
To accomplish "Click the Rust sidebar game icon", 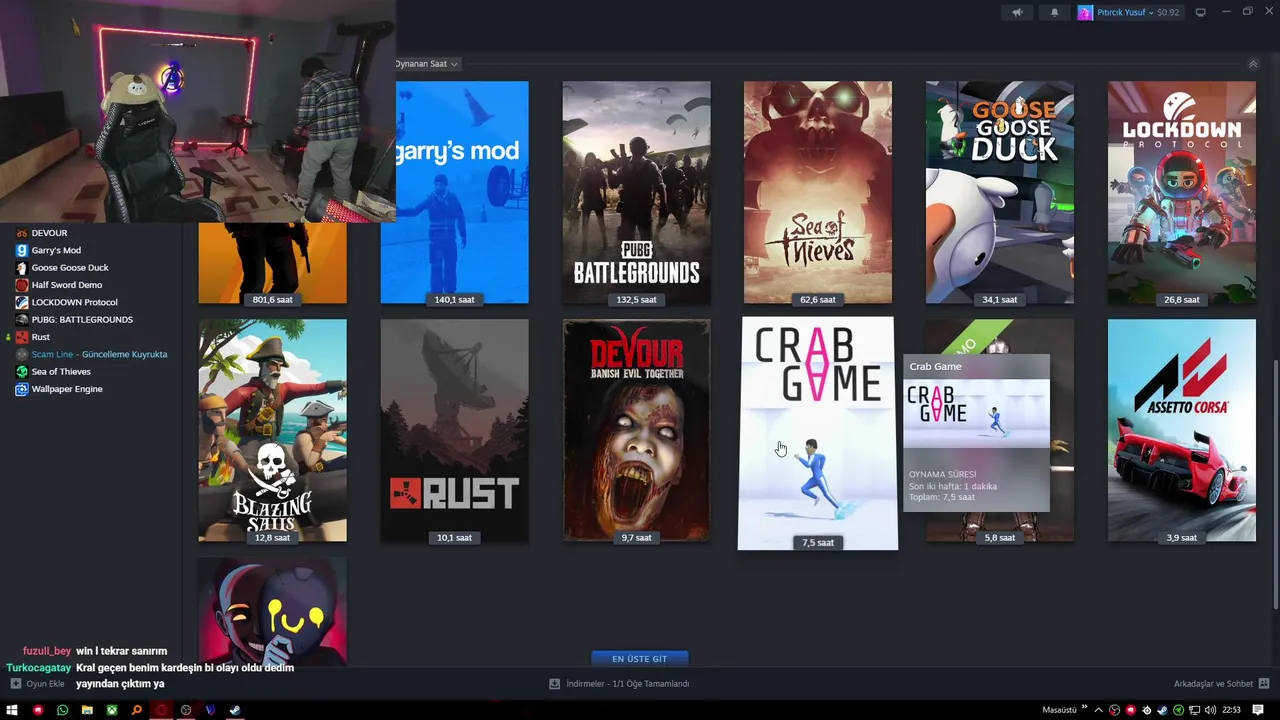I will pos(22,337).
